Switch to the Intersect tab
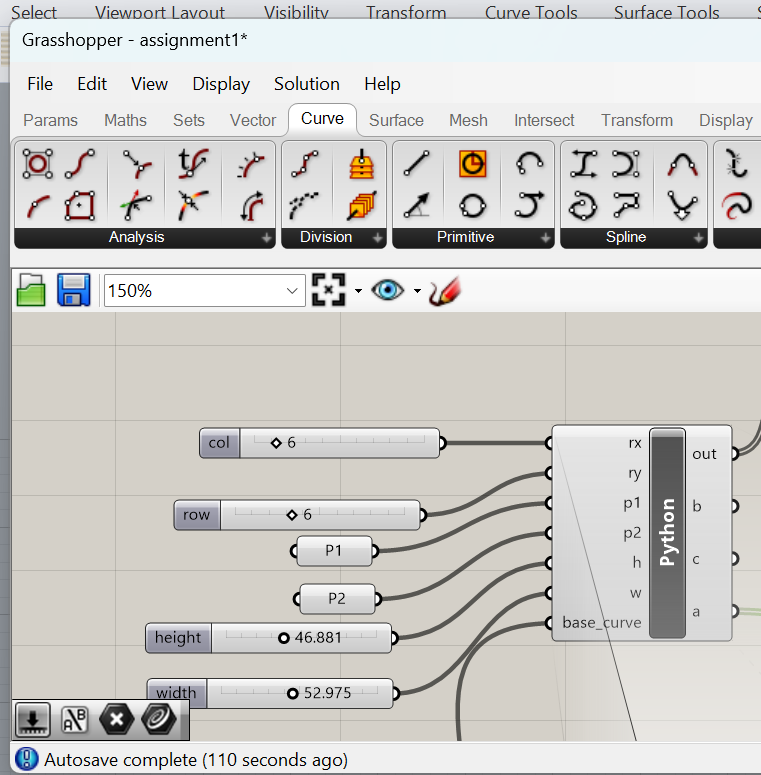This screenshot has height=775, width=761. point(544,120)
